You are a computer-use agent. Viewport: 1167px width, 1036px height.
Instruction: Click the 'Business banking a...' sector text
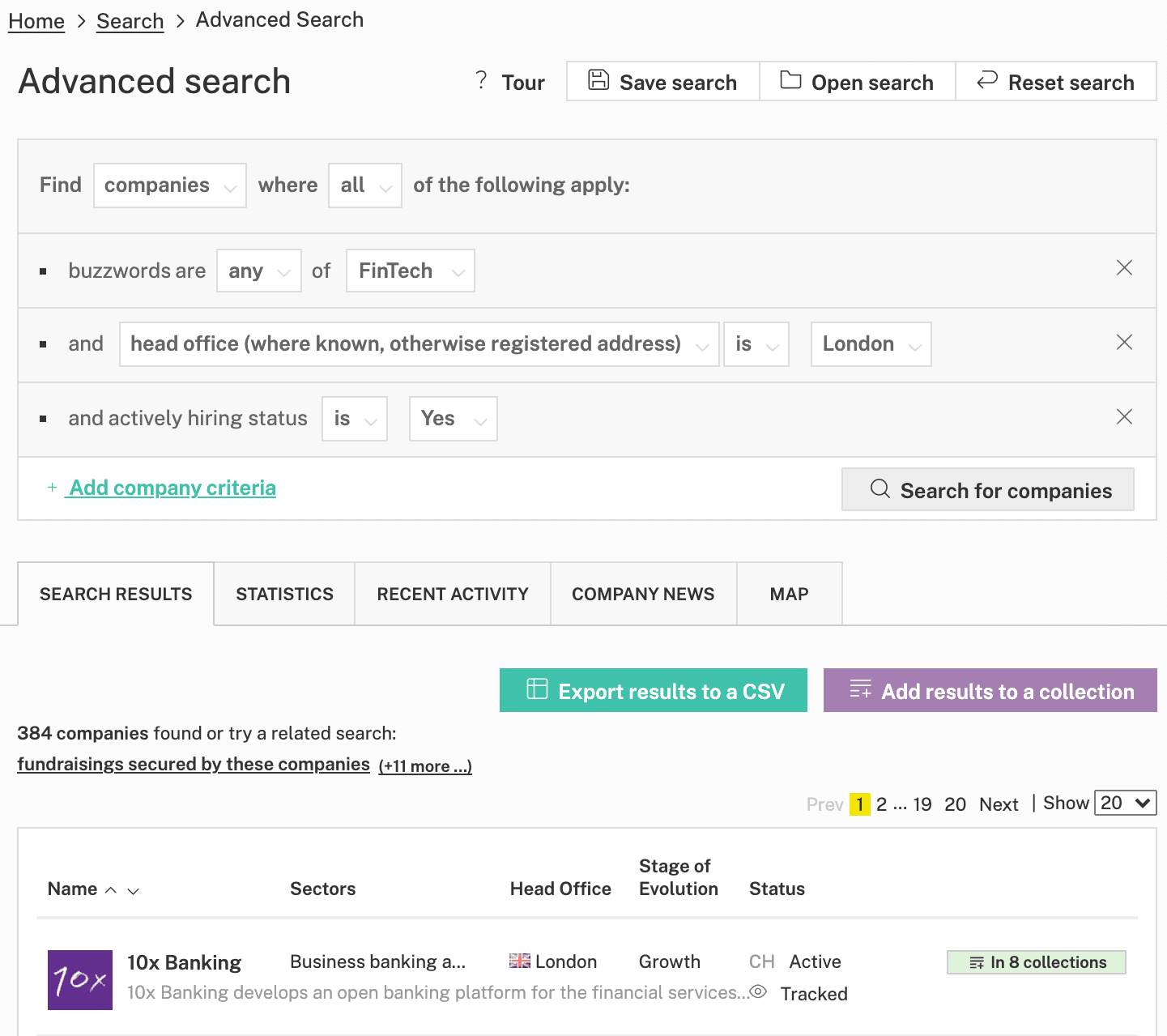point(378,961)
